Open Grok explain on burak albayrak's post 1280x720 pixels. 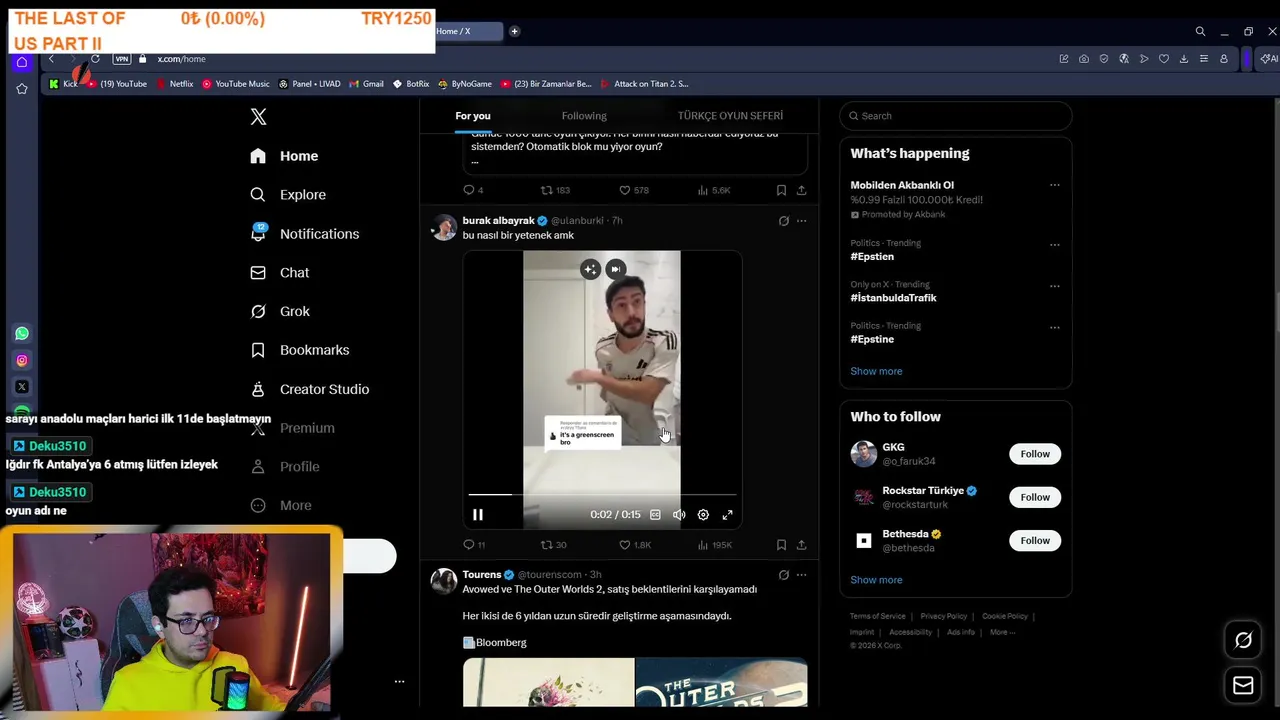point(783,221)
